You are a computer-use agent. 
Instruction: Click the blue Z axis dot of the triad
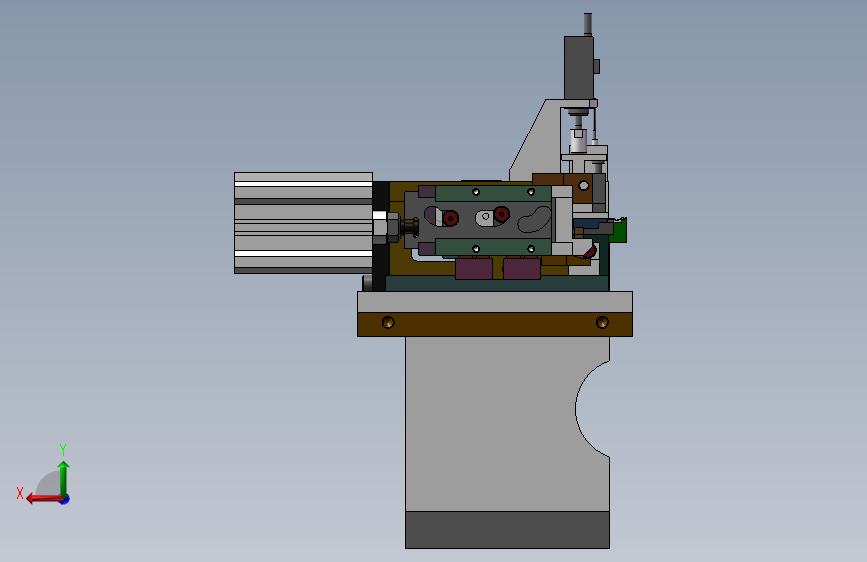[65, 499]
